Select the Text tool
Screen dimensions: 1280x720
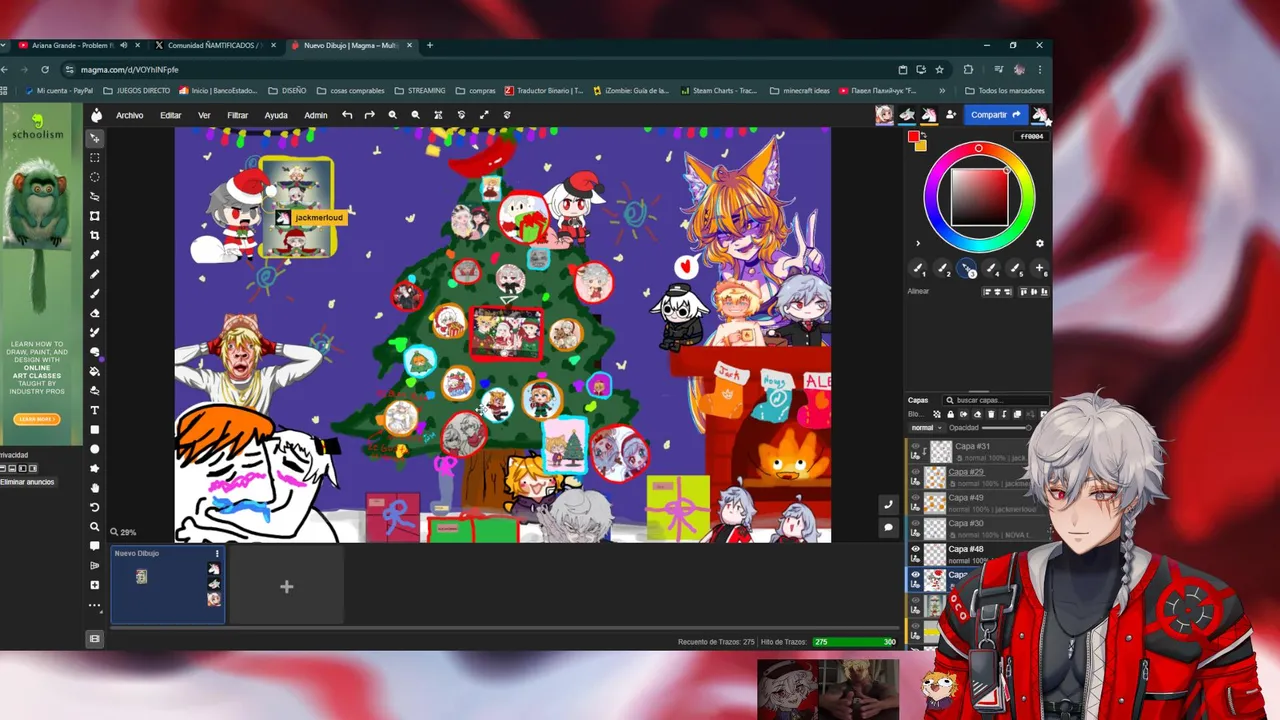(95, 410)
